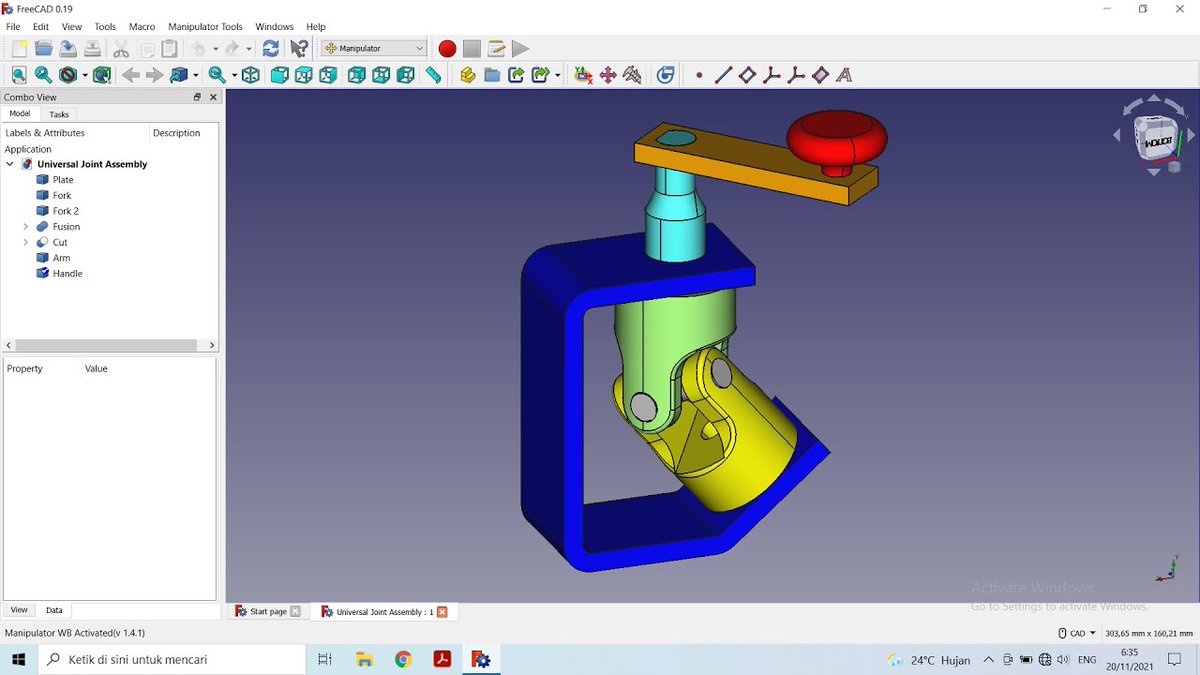Open the File menu

point(13,27)
